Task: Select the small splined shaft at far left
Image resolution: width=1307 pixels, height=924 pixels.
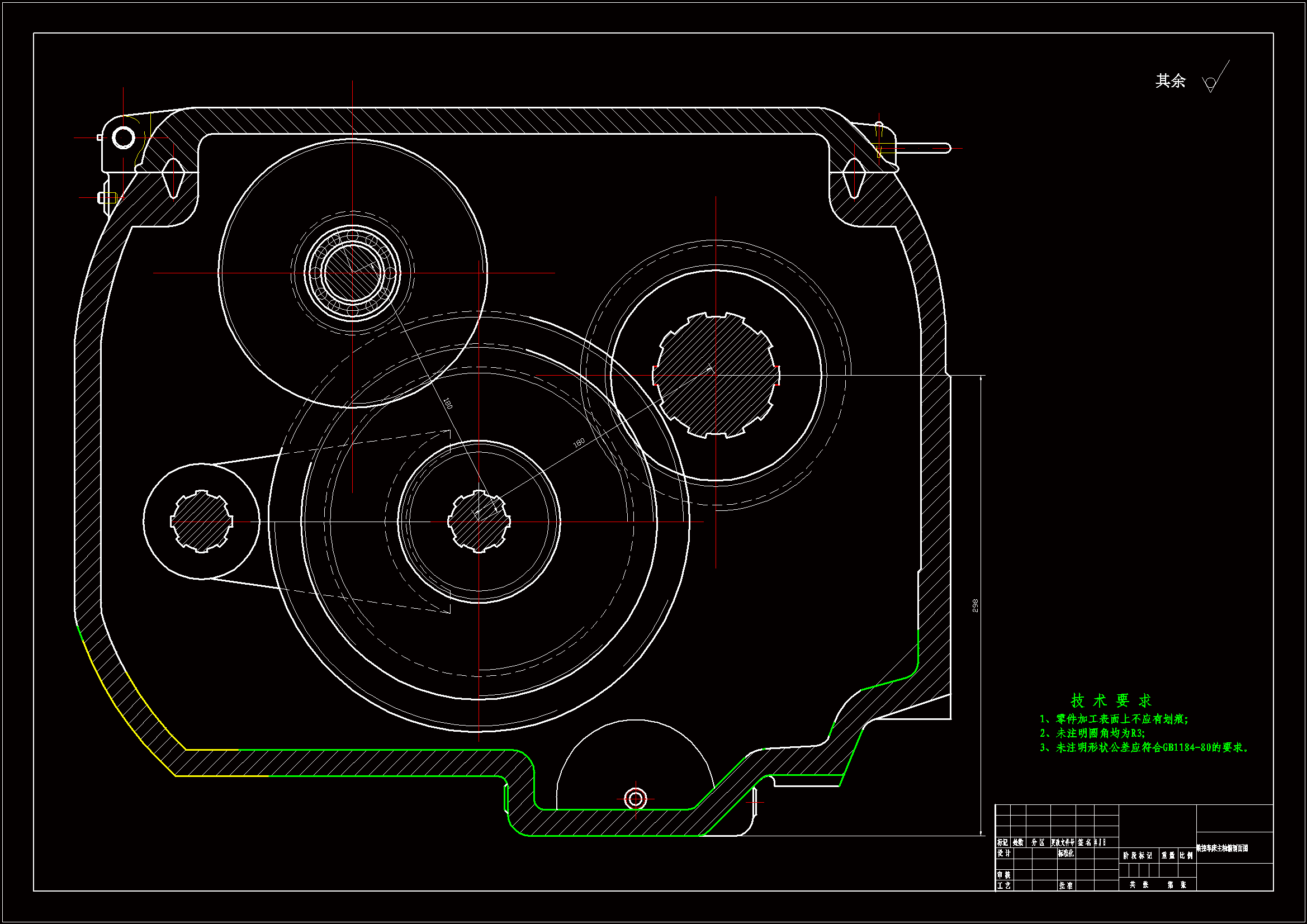Action: (x=201, y=522)
